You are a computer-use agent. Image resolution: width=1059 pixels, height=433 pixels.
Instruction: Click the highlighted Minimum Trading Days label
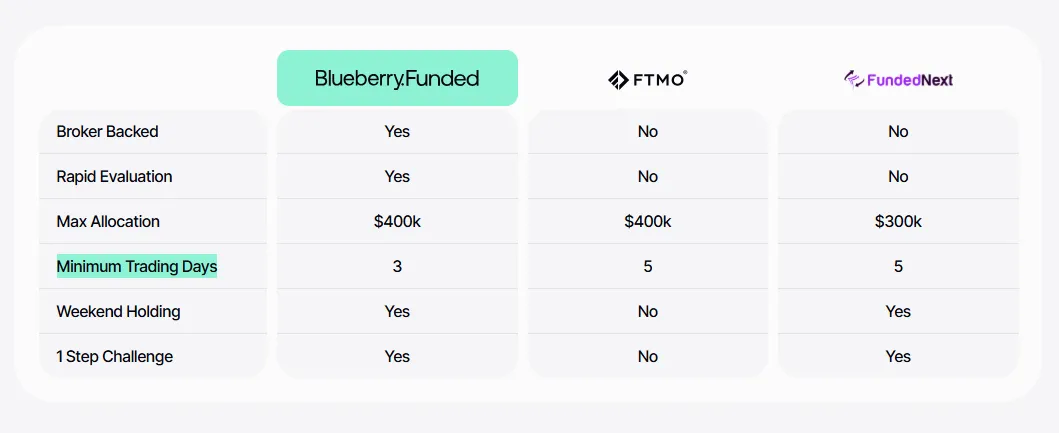click(137, 266)
